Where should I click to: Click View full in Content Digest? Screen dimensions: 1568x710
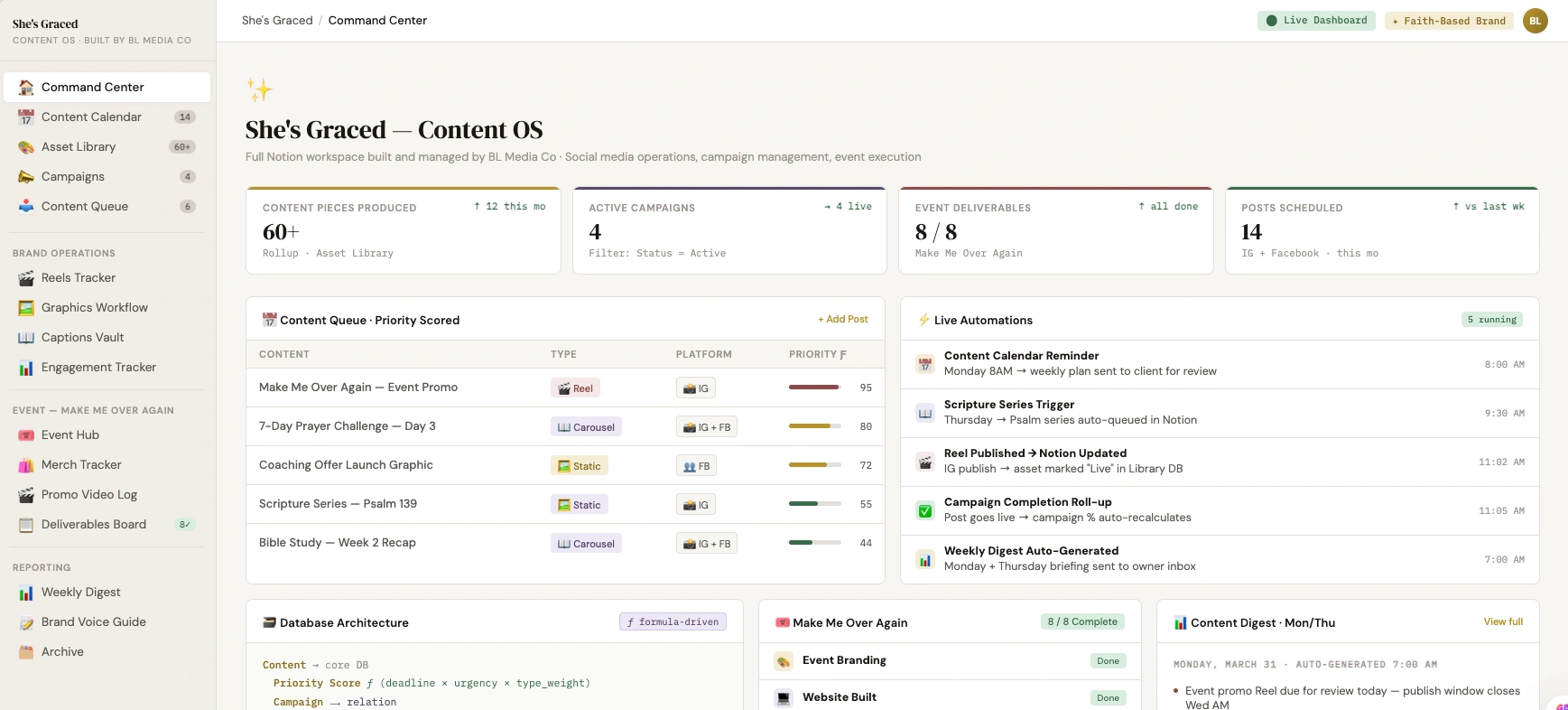click(x=1502, y=622)
